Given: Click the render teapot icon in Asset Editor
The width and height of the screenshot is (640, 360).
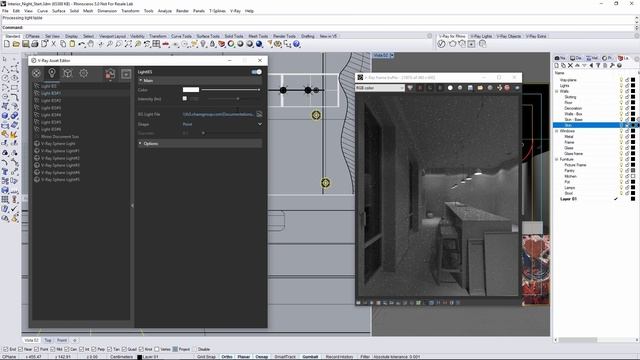Looking at the screenshot, I should pyautogui.click(x=110, y=73).
